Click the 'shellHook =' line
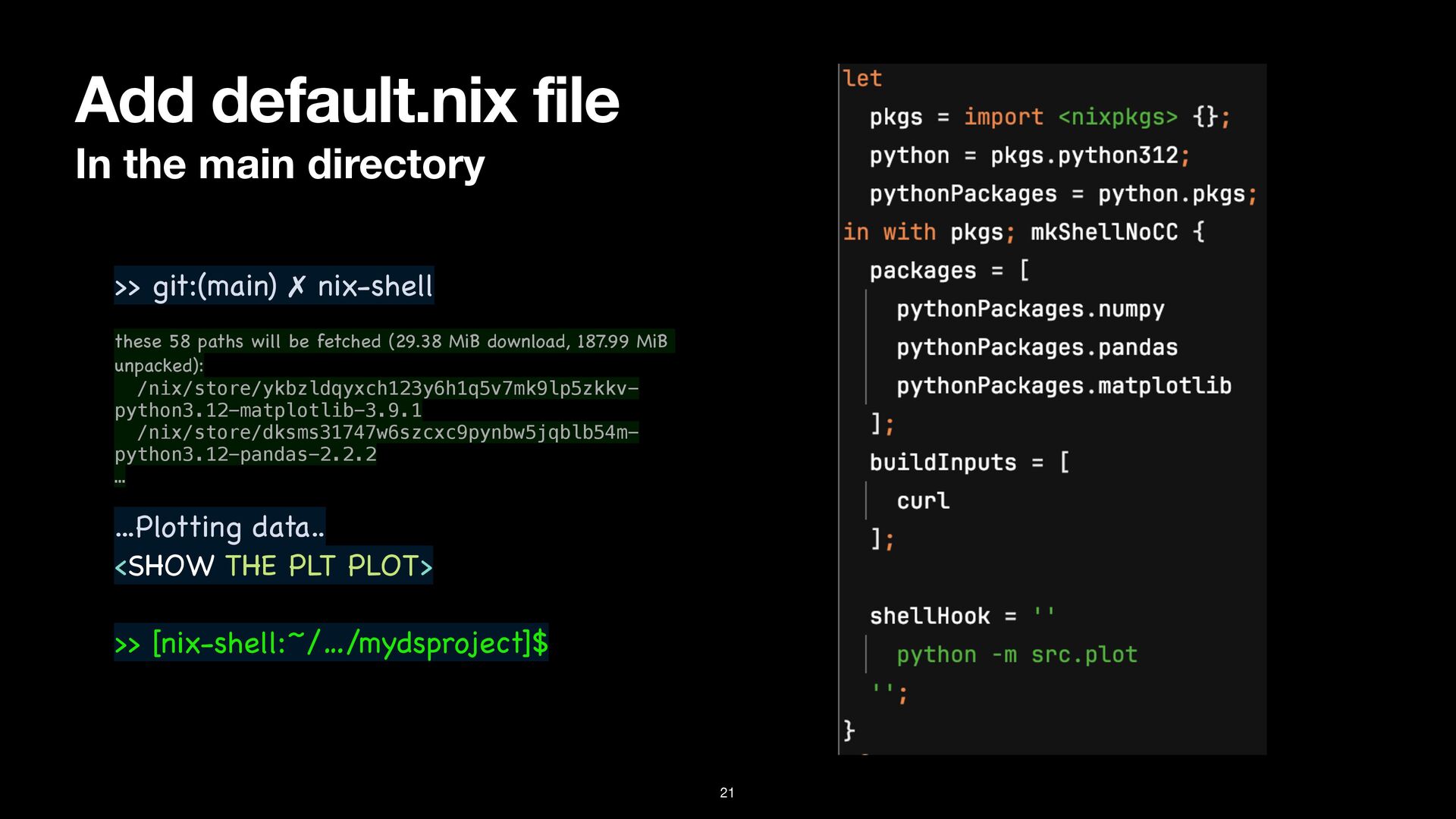The width and height of the screenshot is (1456, 819). pos(962,616)
